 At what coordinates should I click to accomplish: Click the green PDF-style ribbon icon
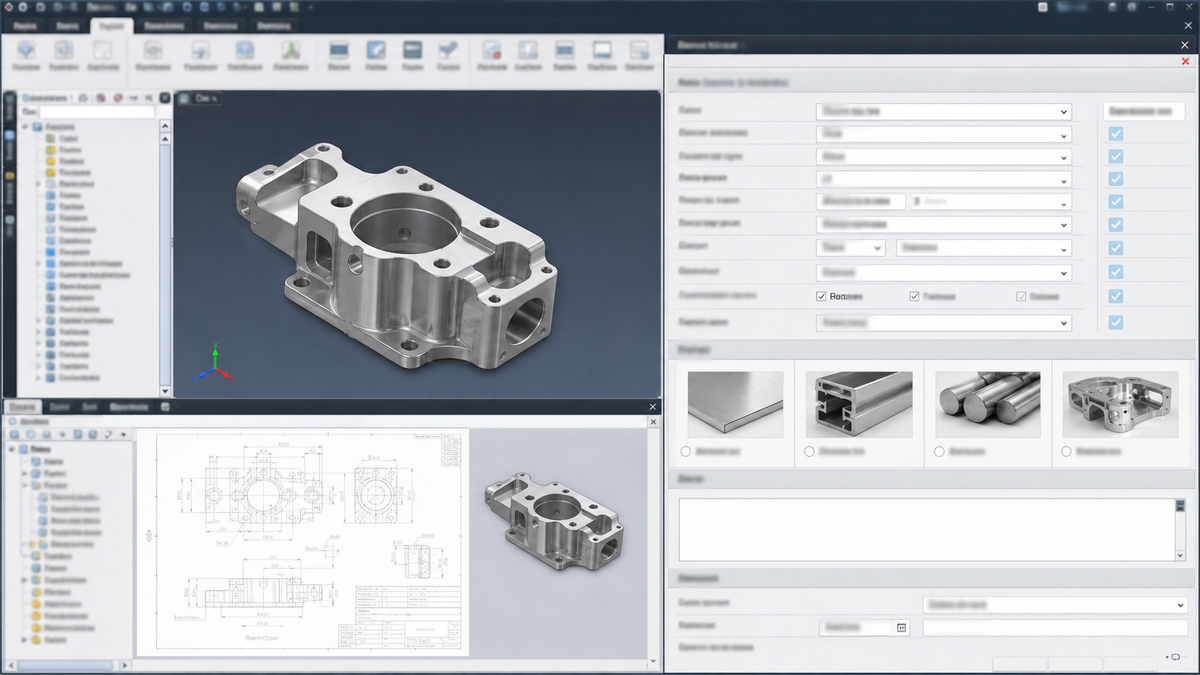pos(289,50)
